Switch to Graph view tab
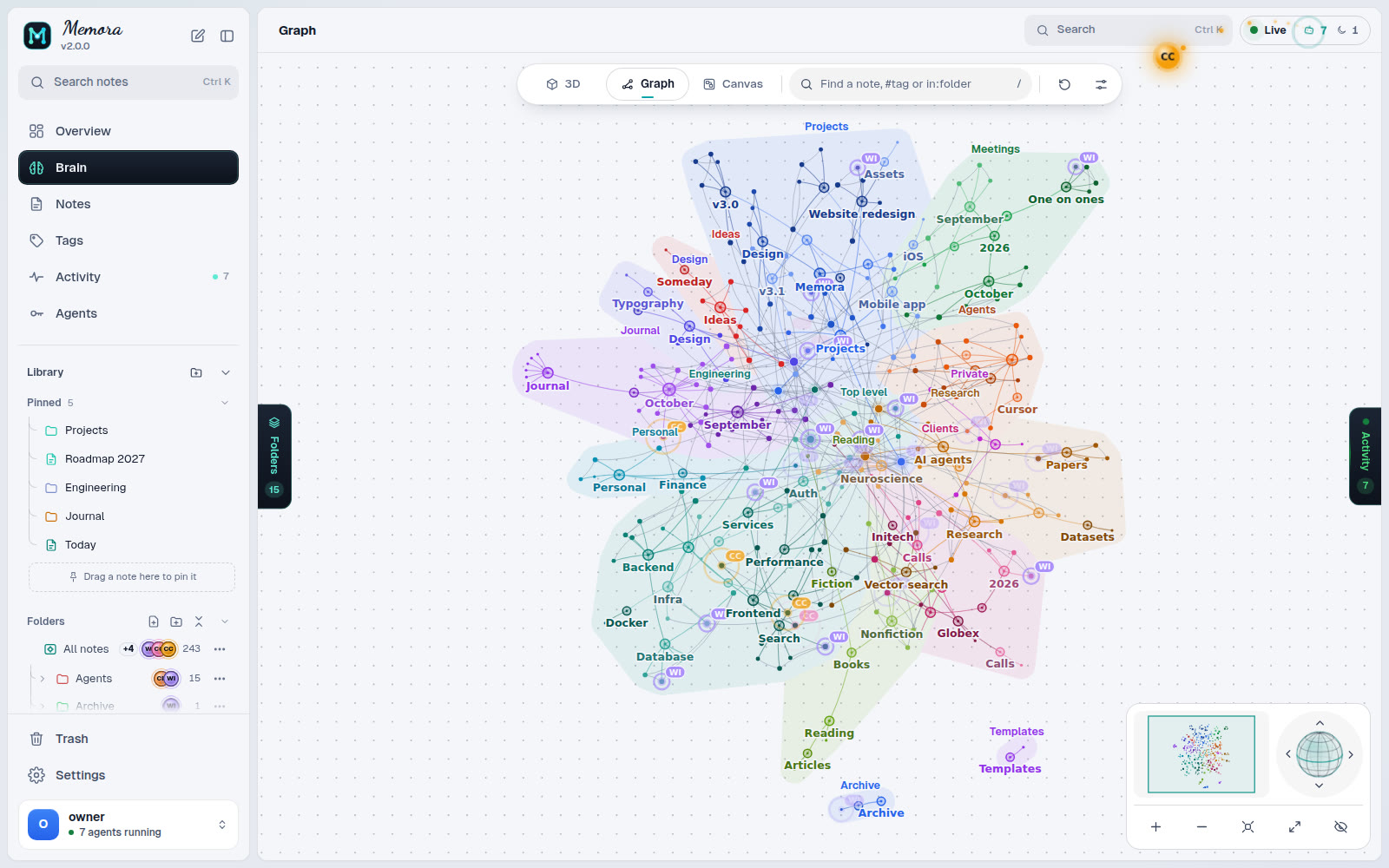 (x=648, y=84)
